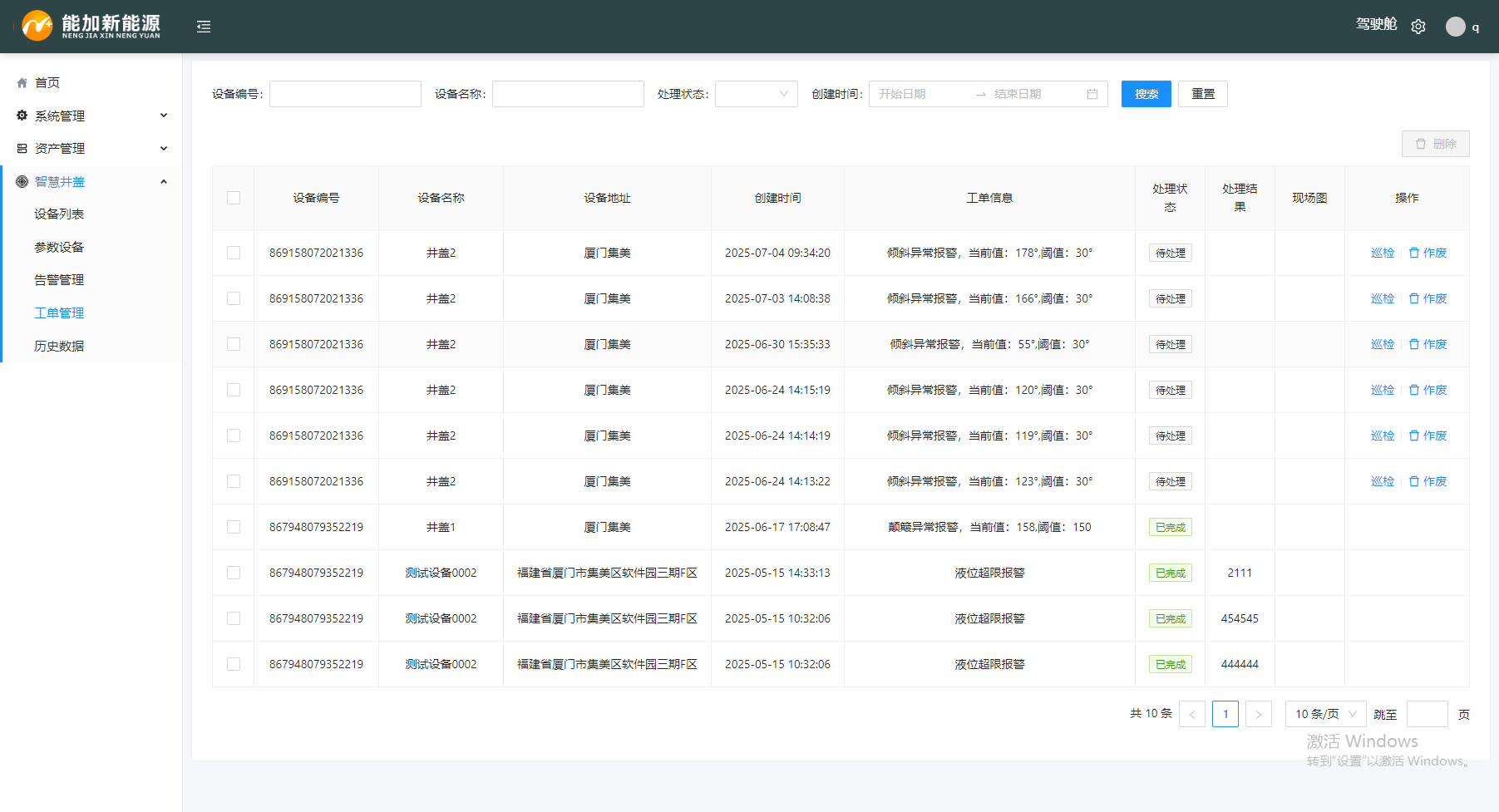Click the user avatar icon
Viewport: 1499px width, 812px height.
coord(1455,27)
